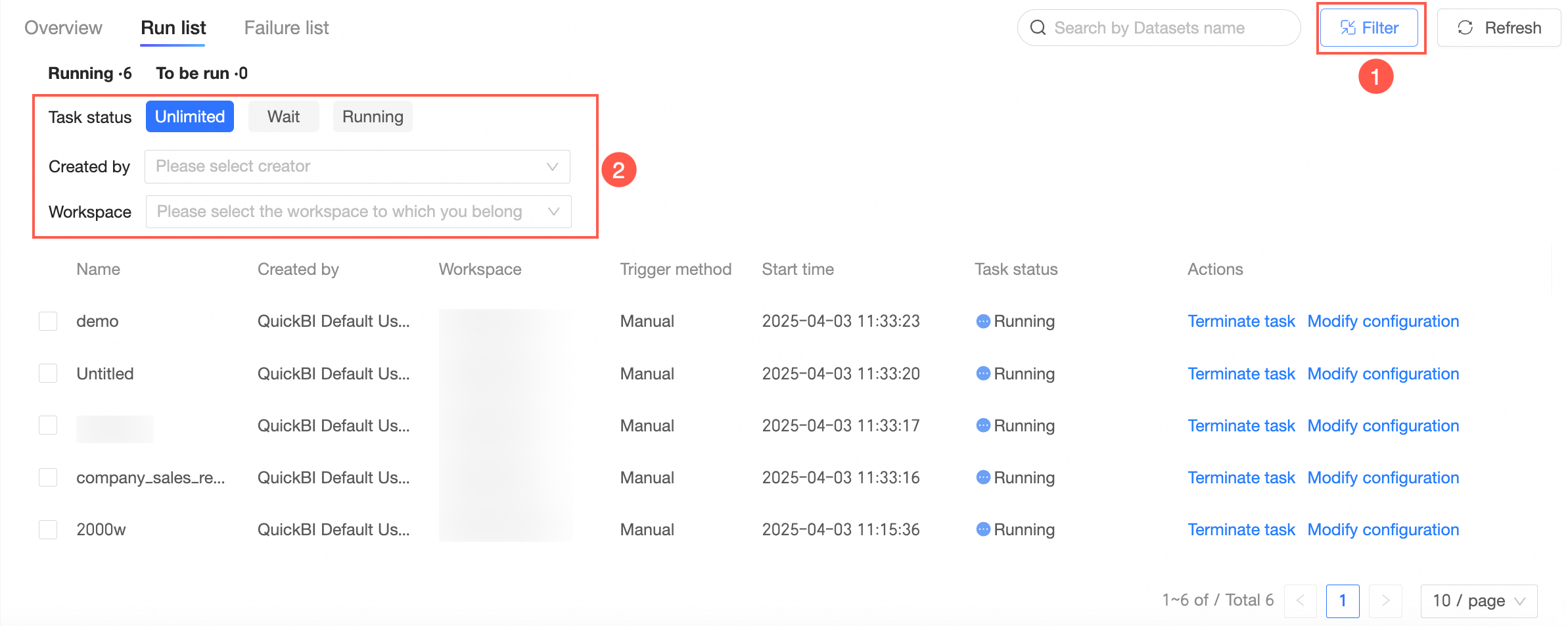1568x626 pixels.
Task: Click the Start time column header
Action: click(x=798, y=269)
